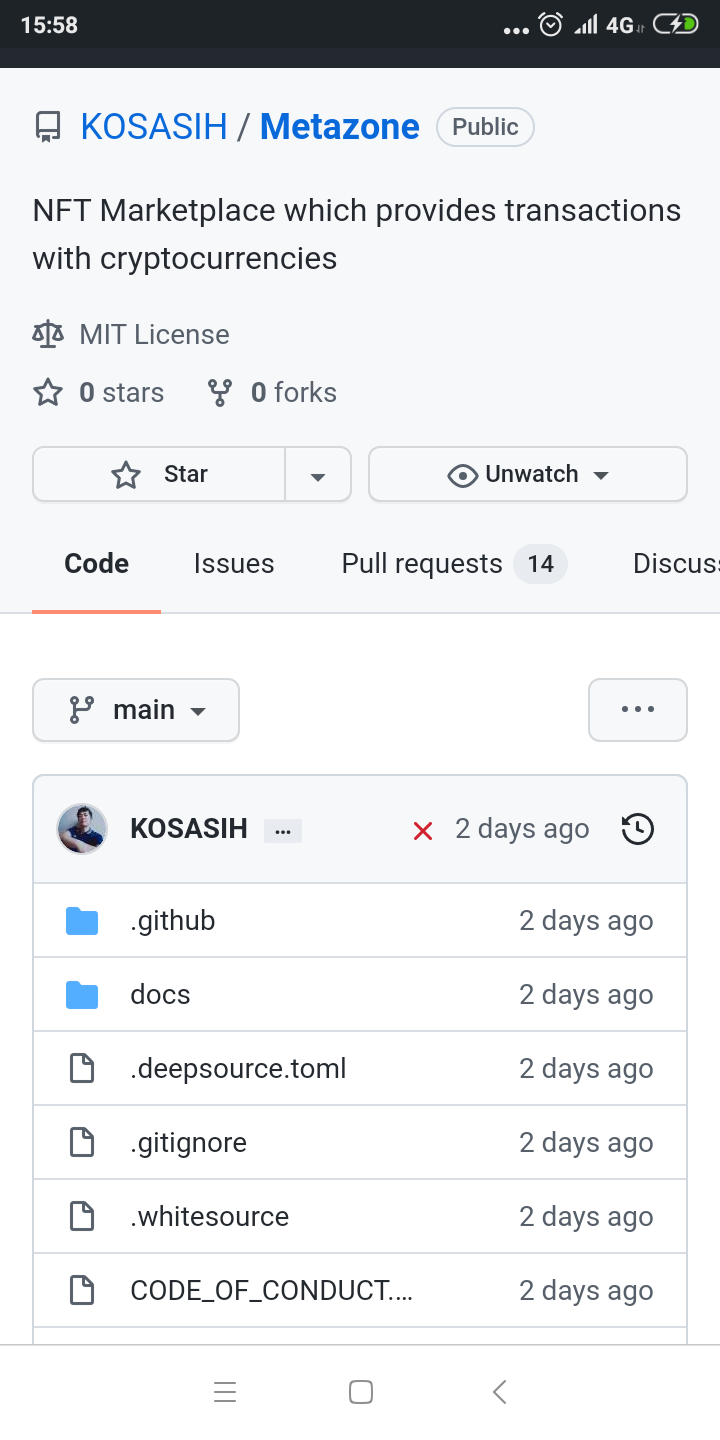Image resolution: width=720 pixels, height=1440 pixels.
Task: Switch to the Discussions tab
Action: point(676,564)
